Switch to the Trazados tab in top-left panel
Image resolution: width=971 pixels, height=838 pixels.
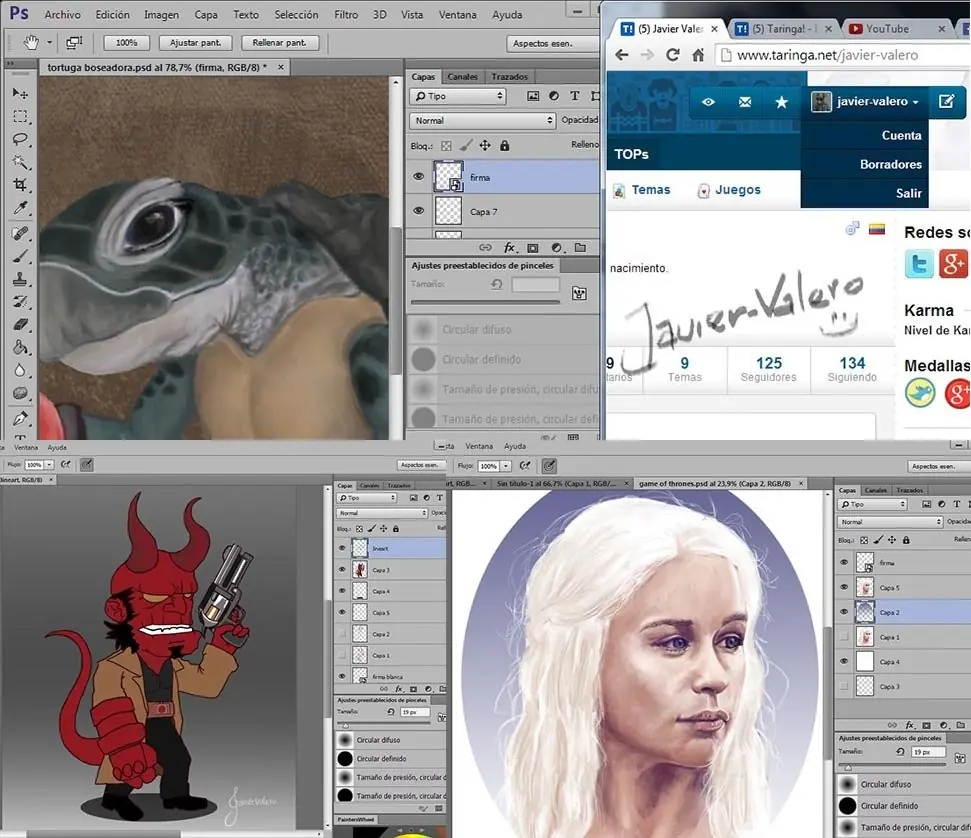coord(510,77)
